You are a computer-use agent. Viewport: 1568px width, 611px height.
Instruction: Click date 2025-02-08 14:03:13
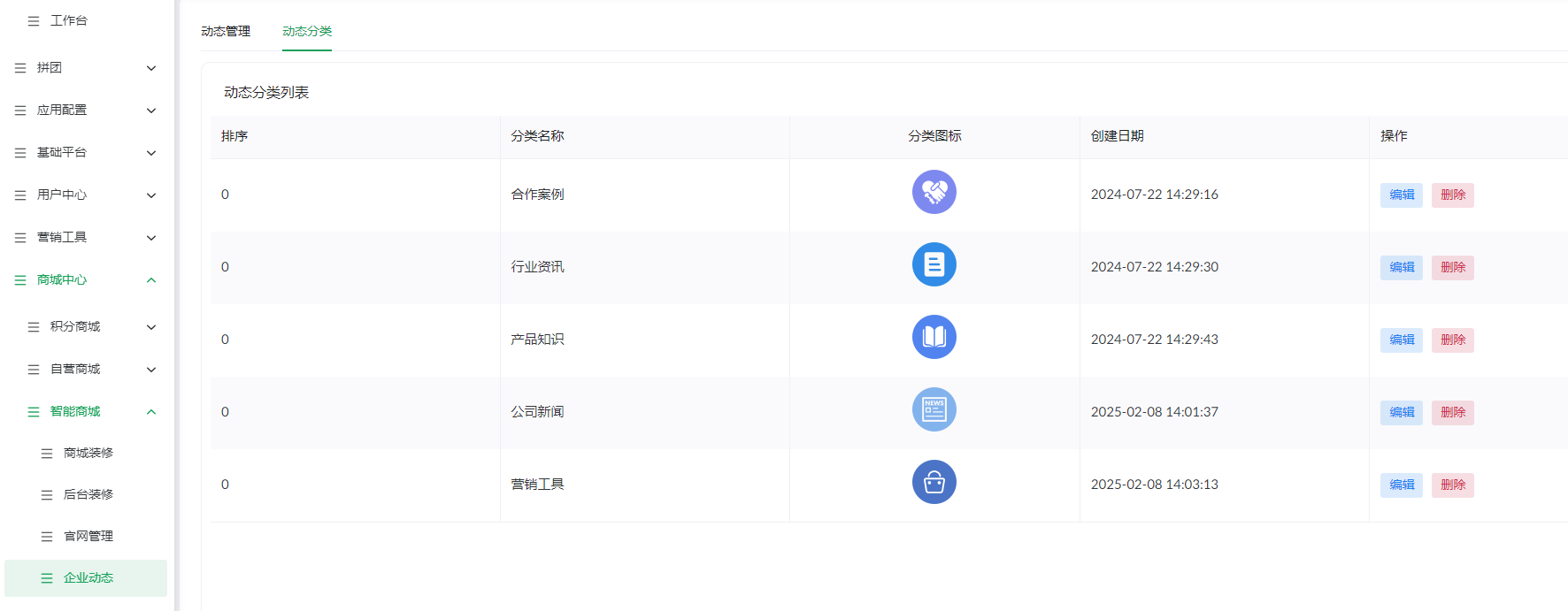(1155, 485)
